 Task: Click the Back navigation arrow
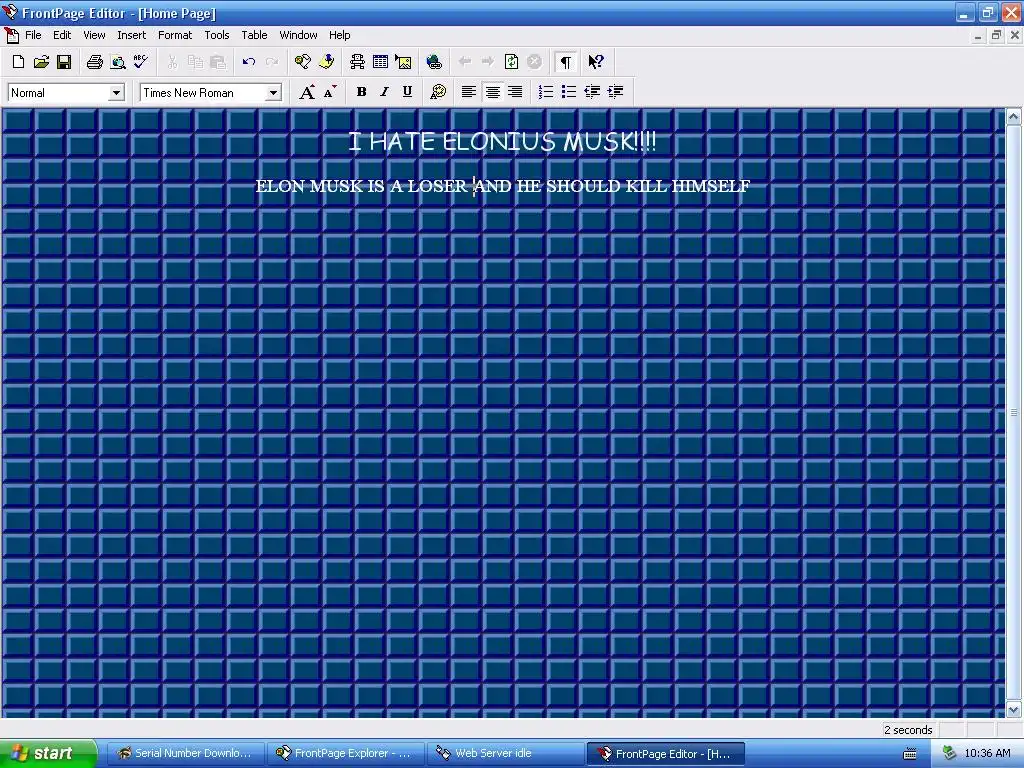pyautogui.click(x=465, y=62)
